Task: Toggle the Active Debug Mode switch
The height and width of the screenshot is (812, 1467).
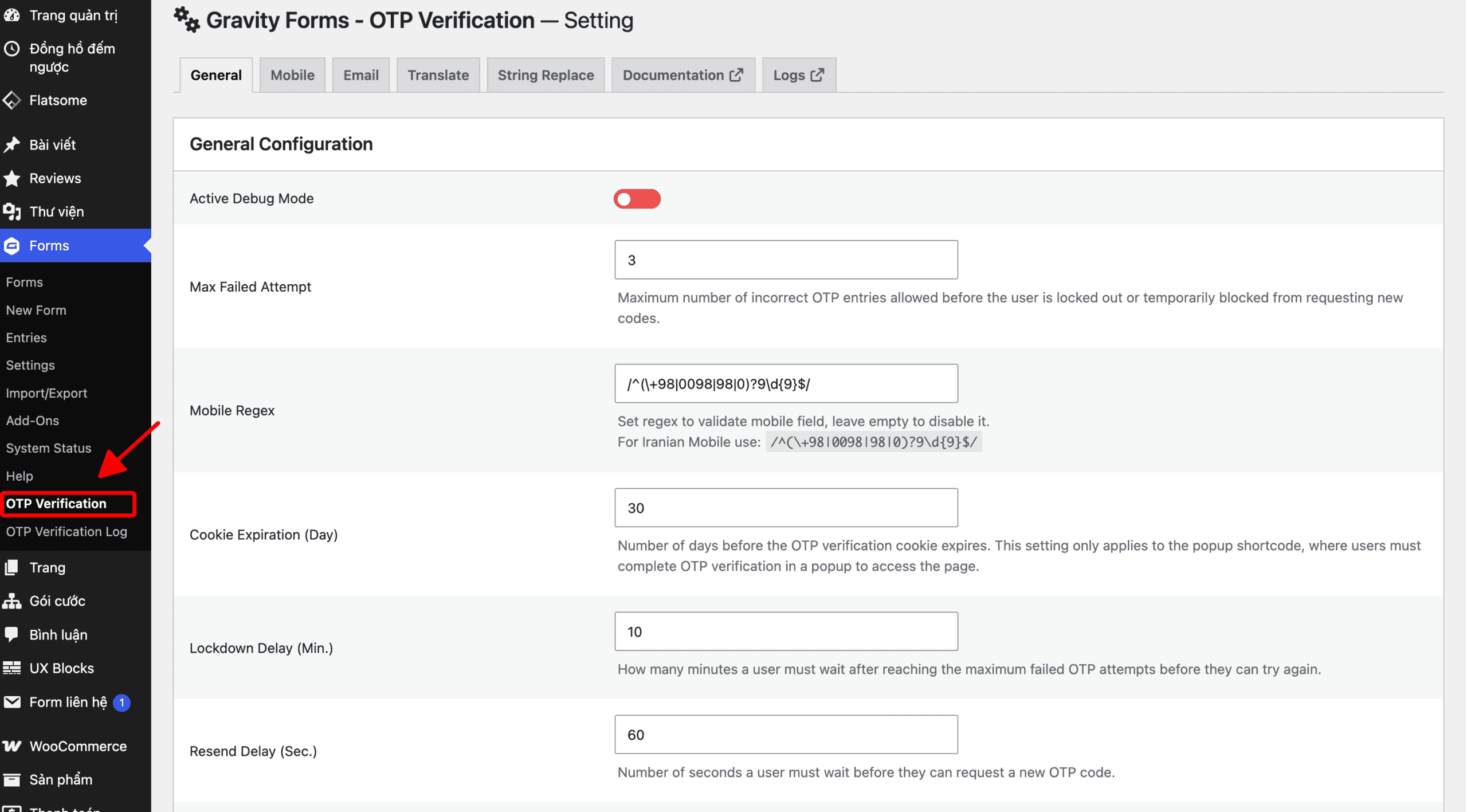Action: (x=637, y=199)
